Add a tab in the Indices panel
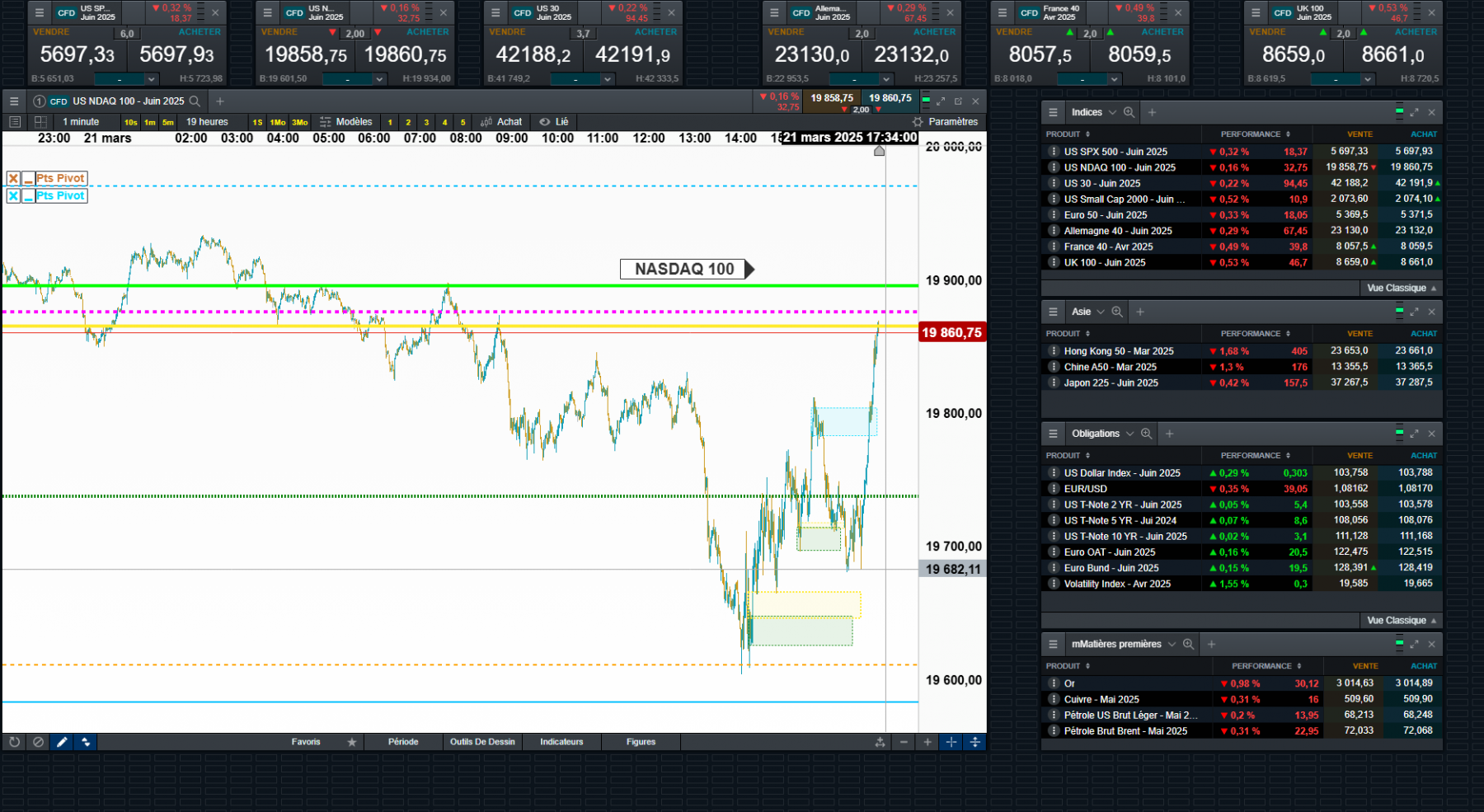1484x812 pixels. (1152, 112)
